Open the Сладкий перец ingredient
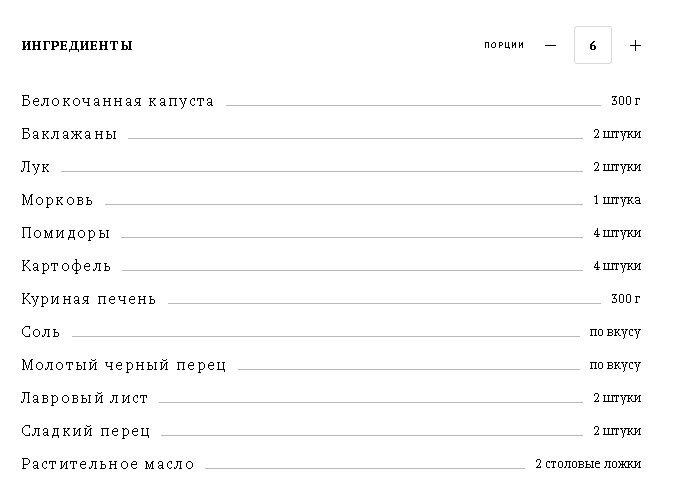 86,431
